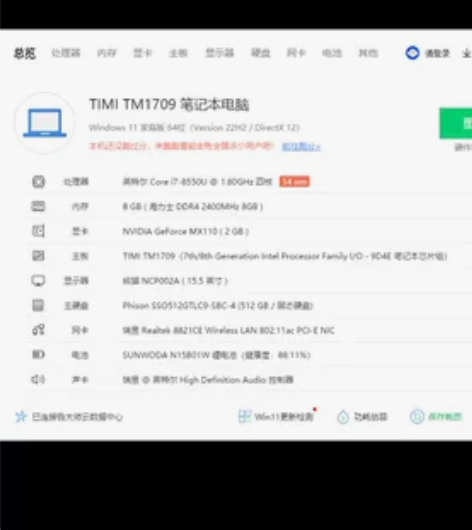Click the green 保存截图 link

click(x=445, y=417)
